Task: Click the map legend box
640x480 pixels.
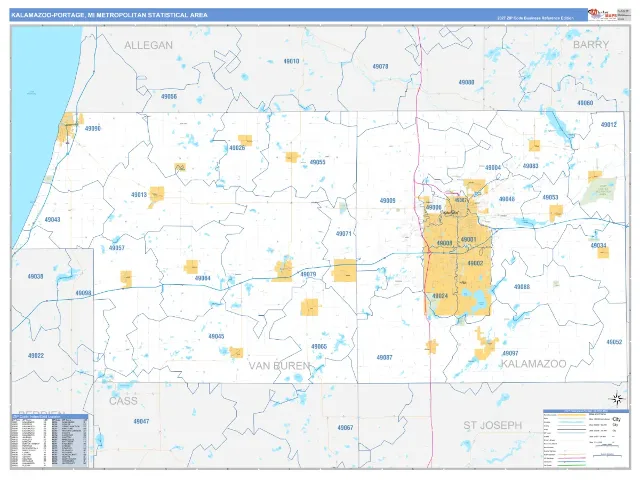Action: (586, 438)
